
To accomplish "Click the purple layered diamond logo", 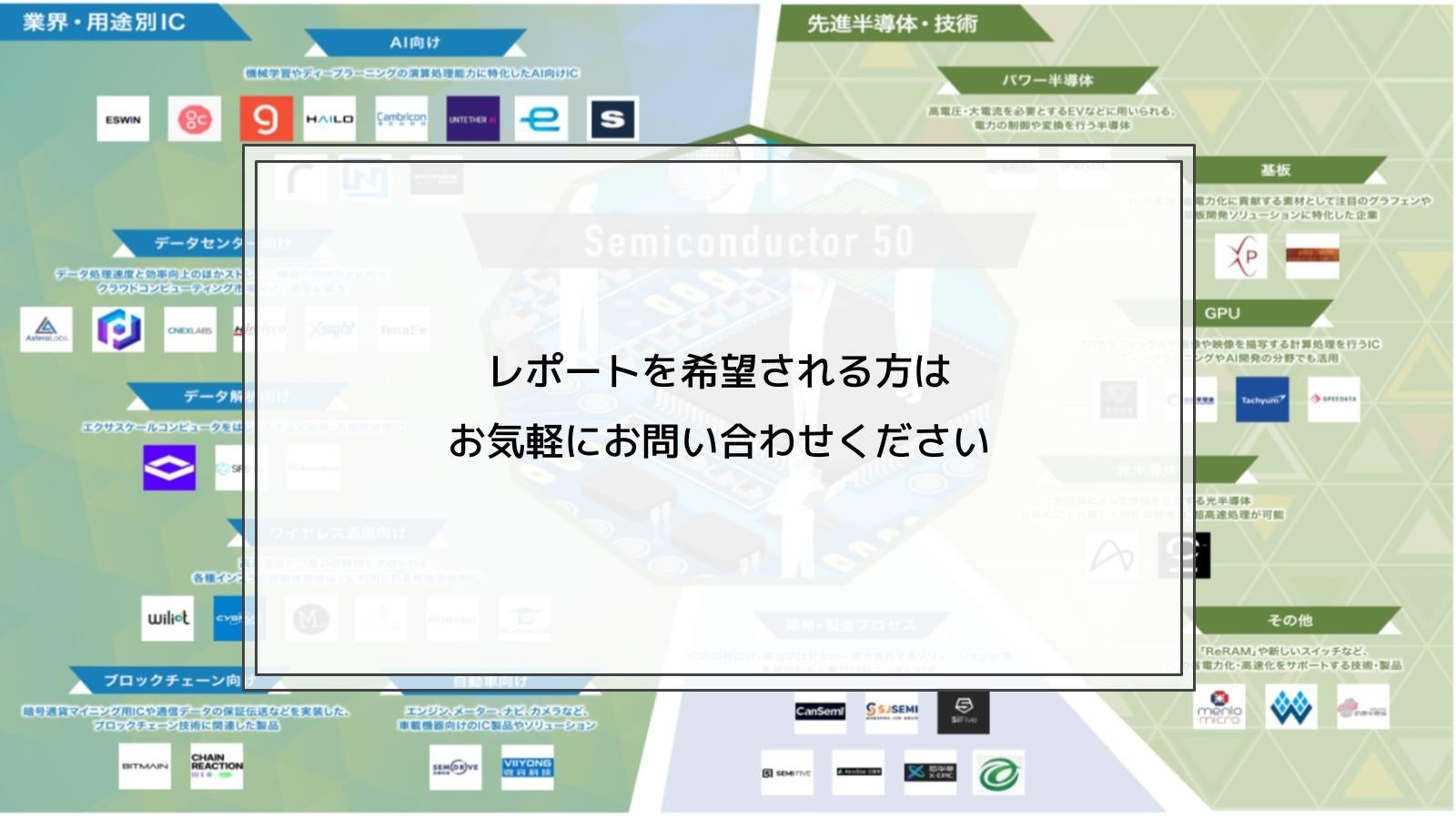I will pos(169,468).
